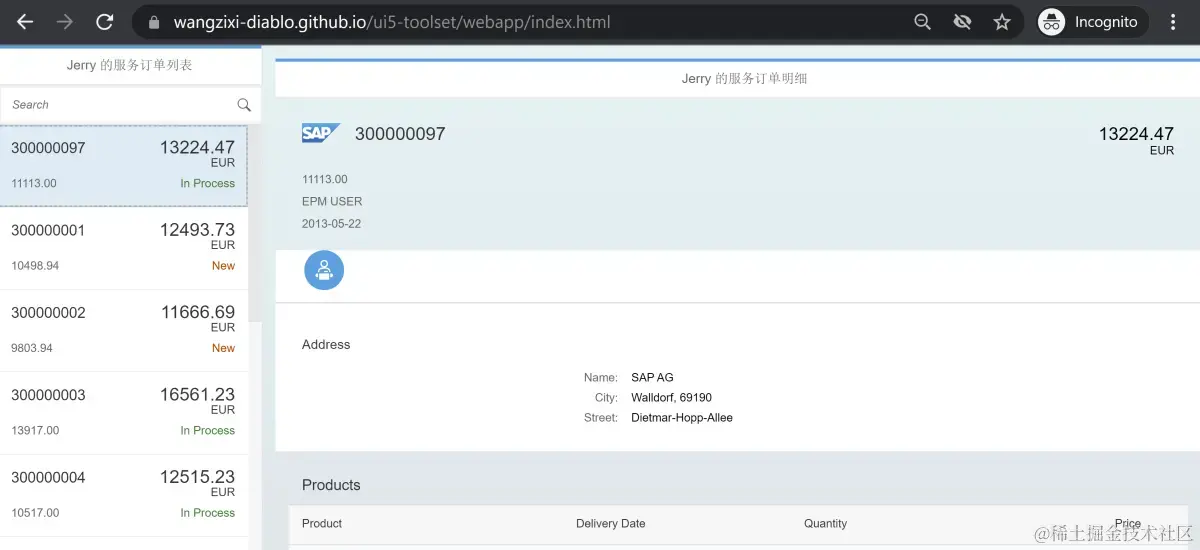
Task: Click net value 9803.94 in list
Action: pos(32,348)
